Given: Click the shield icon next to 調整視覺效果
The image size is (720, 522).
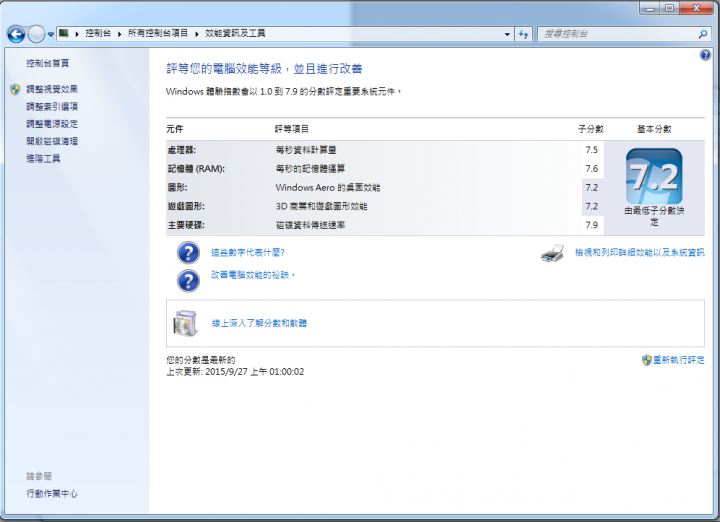Looking at the screenshot, I should click(15, 89).
